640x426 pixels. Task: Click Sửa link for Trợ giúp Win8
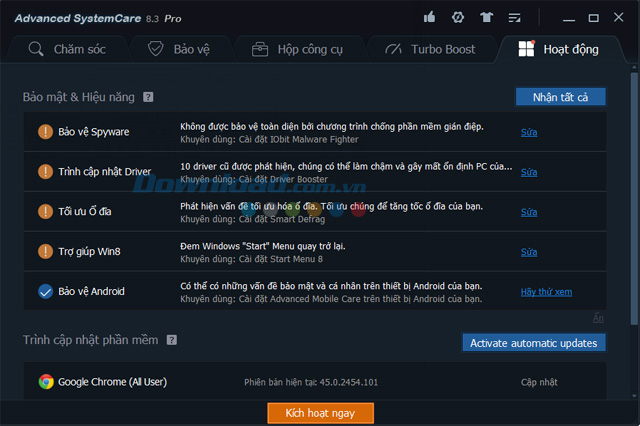pos(529,252)
